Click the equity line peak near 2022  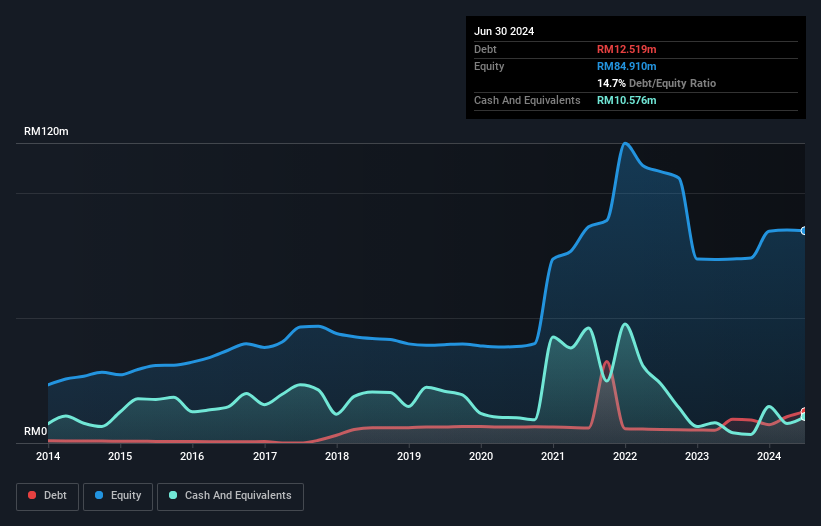(x=625, y=143)
